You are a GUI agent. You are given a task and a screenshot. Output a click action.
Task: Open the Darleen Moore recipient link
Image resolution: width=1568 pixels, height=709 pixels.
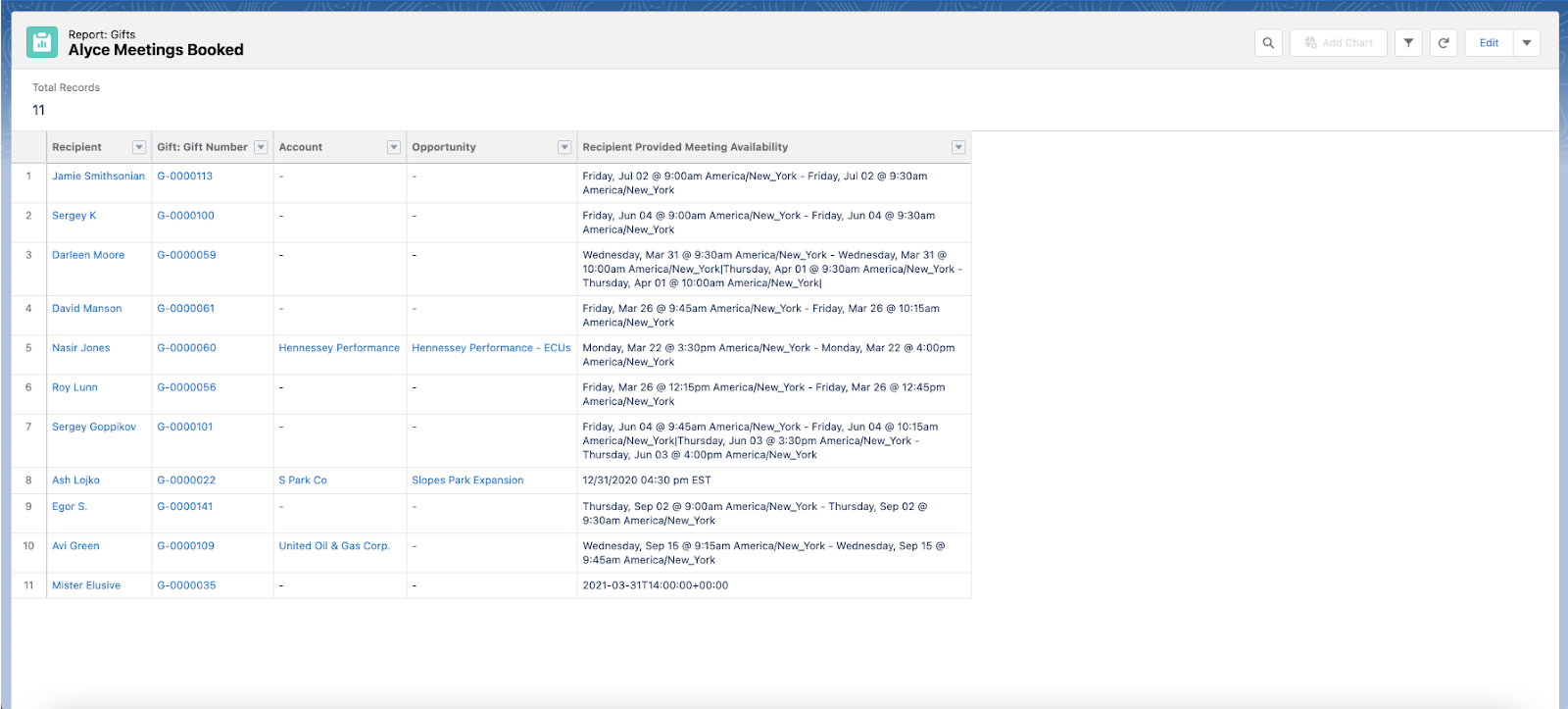88,255
